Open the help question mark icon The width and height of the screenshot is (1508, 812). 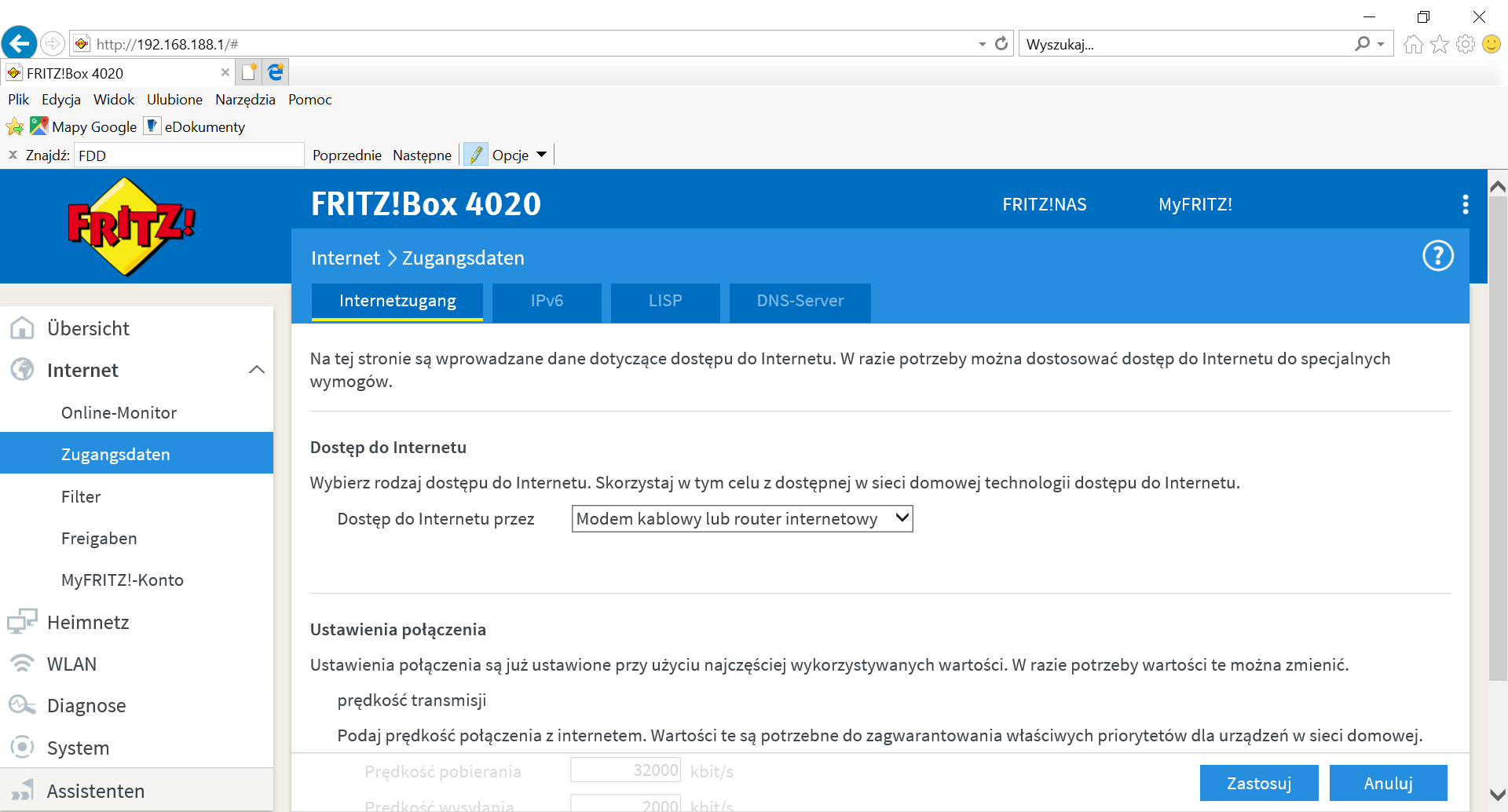[1438, 256]
